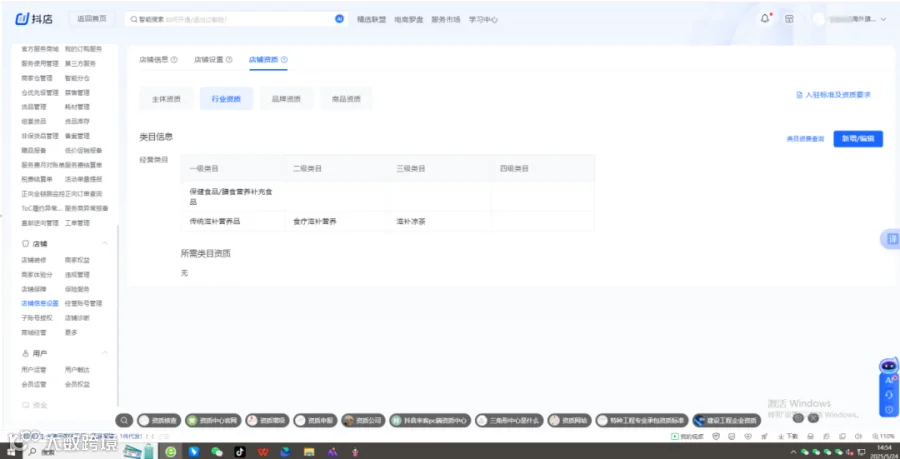
Task: Open WeChat from the Windows taskbar
Action: 216,452
